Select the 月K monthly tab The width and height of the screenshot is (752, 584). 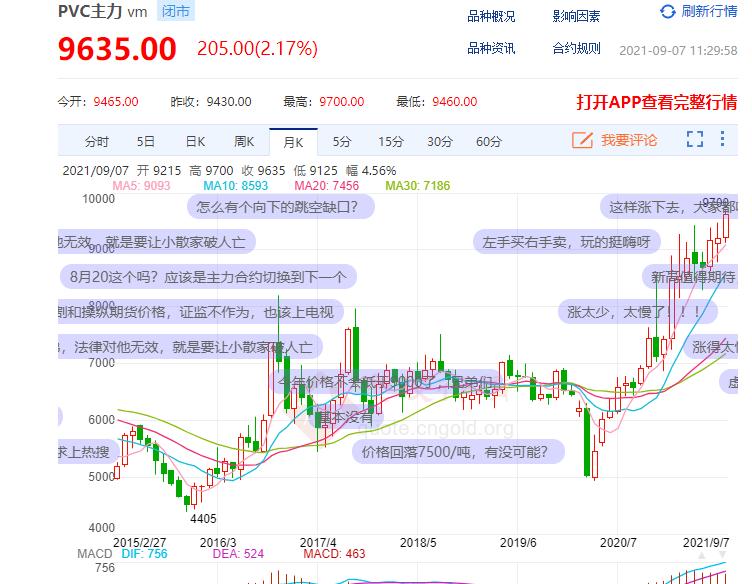click(x=293, y=142)
